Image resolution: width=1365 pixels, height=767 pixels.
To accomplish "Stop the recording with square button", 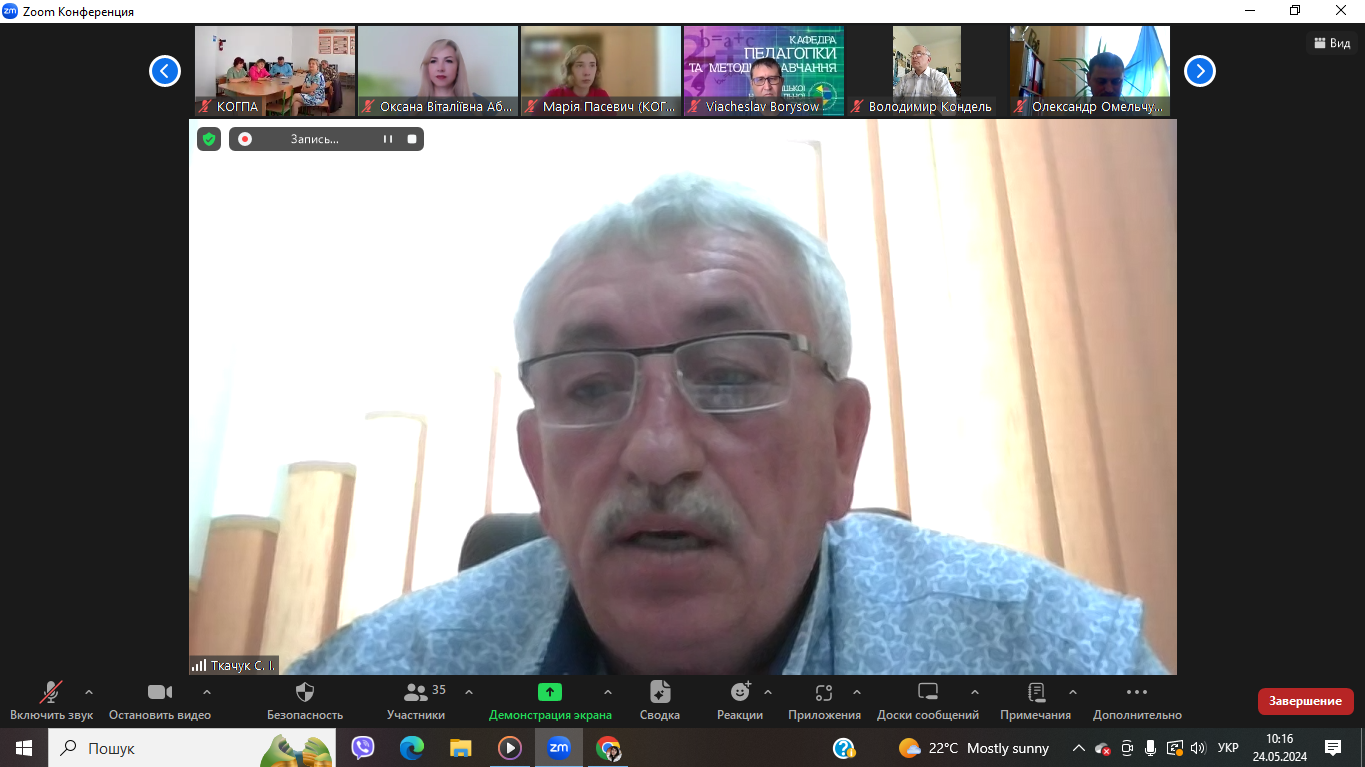I will pos(412,139).
